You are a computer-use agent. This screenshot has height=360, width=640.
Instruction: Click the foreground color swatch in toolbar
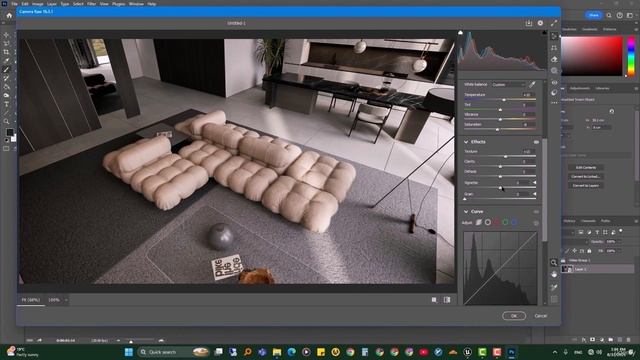pyautogui.click(x=9, y=133)
